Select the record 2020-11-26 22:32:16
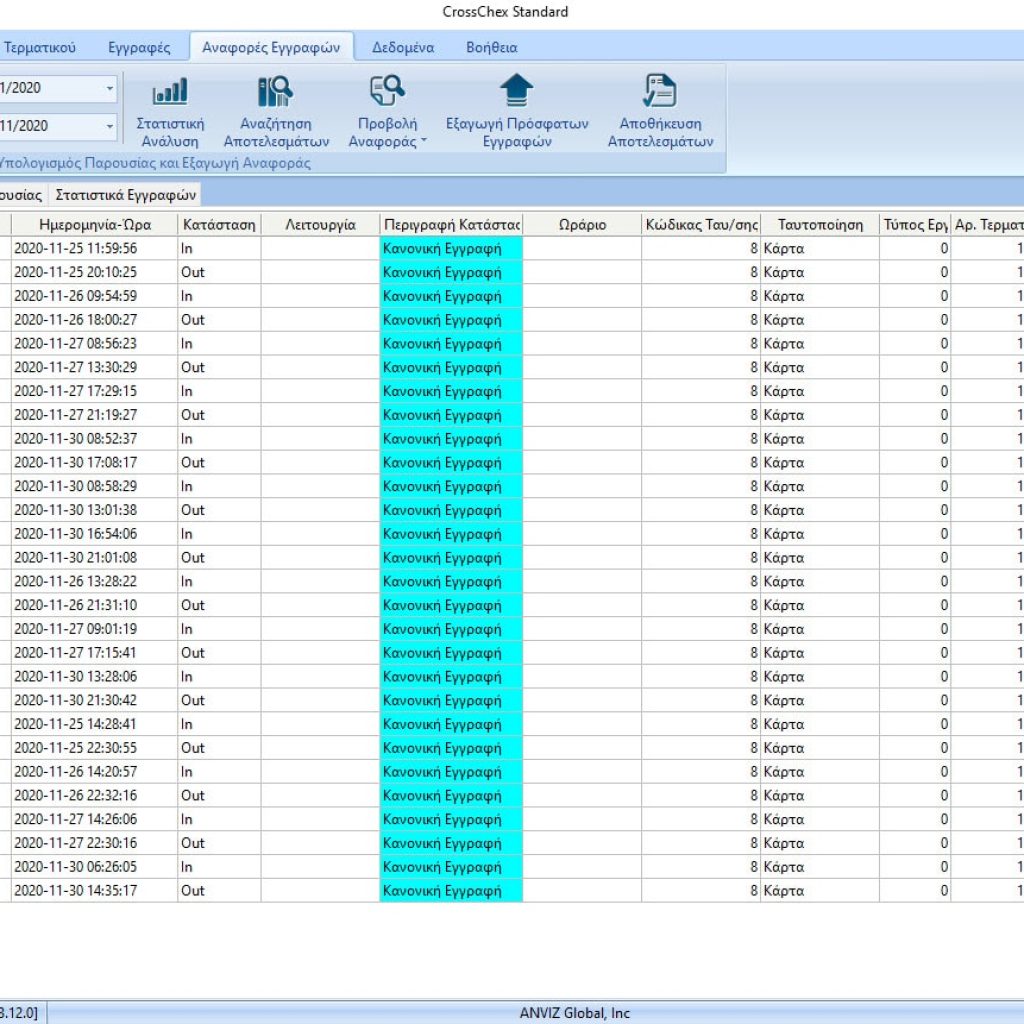Screen dimensions: 1024x1024 512,795
